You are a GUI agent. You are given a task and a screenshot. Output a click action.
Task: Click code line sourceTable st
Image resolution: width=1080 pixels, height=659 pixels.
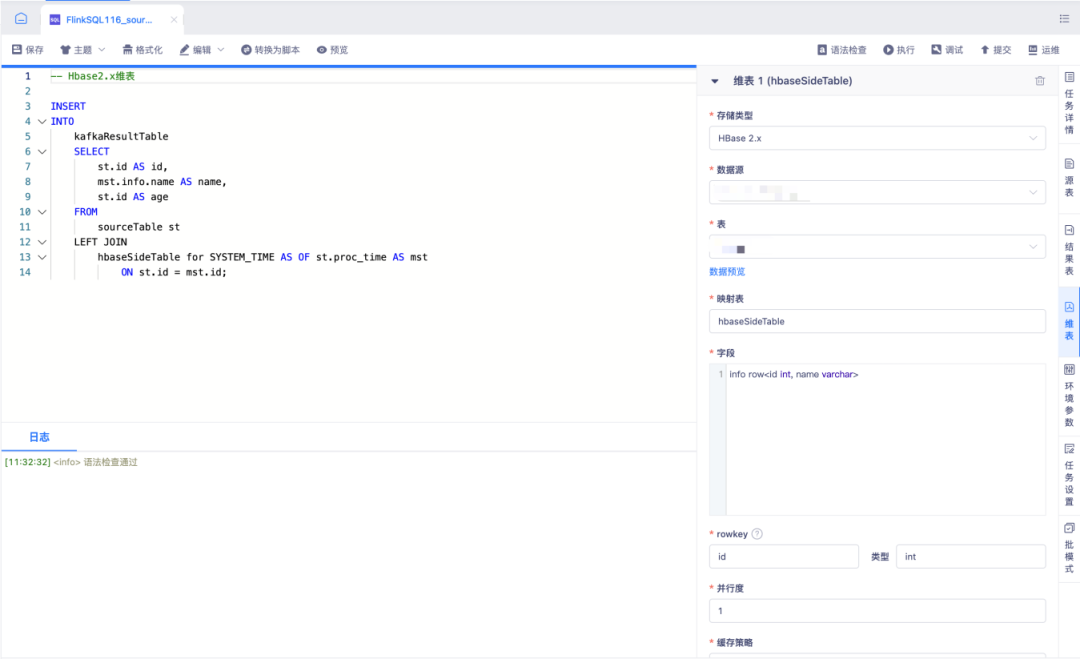[138, 227]
